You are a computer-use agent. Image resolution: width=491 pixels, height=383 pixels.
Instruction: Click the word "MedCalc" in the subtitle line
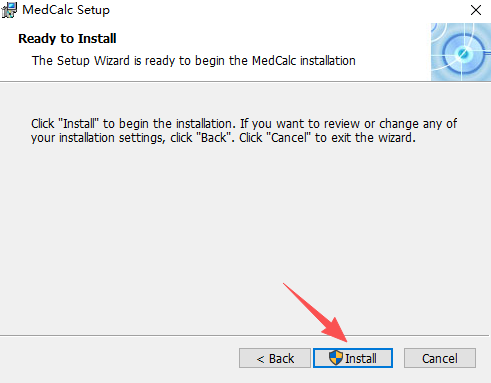pyautogui.click(x=274, y=61)
